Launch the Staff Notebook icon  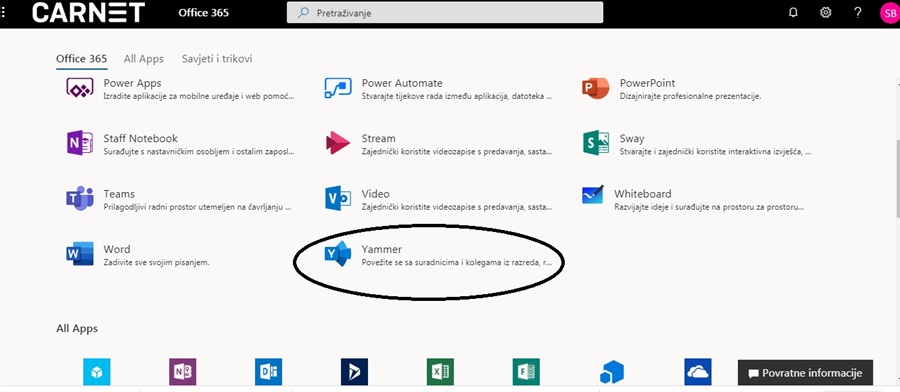coord(80,143)
